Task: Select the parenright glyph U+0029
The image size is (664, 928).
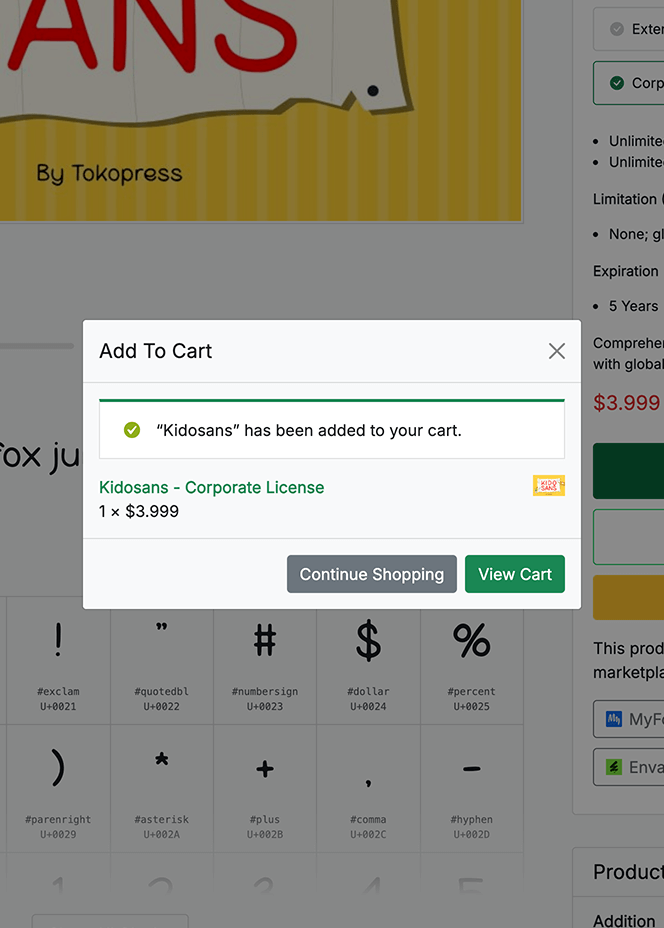Action: 58,789
